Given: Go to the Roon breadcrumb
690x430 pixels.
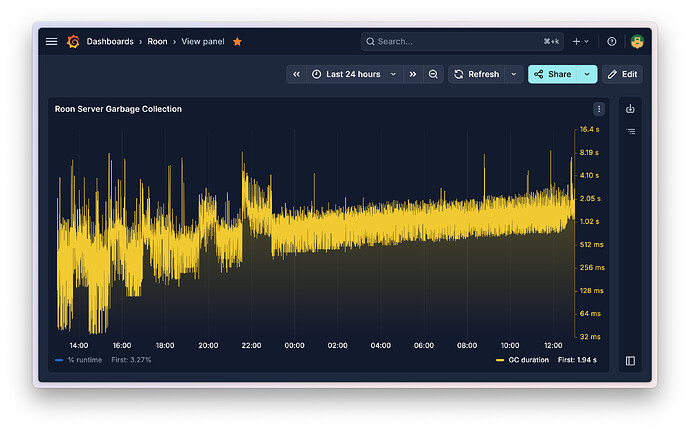Looking at the screenshot, I should pyautogui.click(x=157, y=41).
